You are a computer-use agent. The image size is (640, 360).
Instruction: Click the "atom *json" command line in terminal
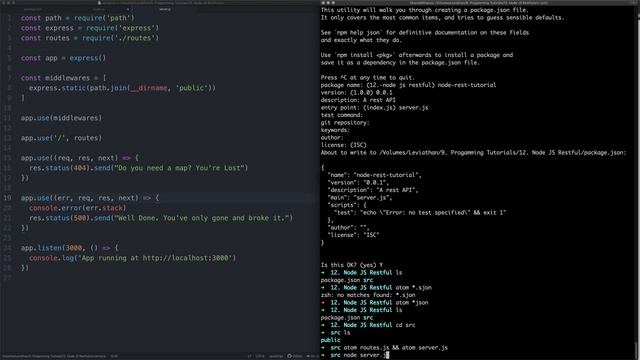tap(374, 303)
